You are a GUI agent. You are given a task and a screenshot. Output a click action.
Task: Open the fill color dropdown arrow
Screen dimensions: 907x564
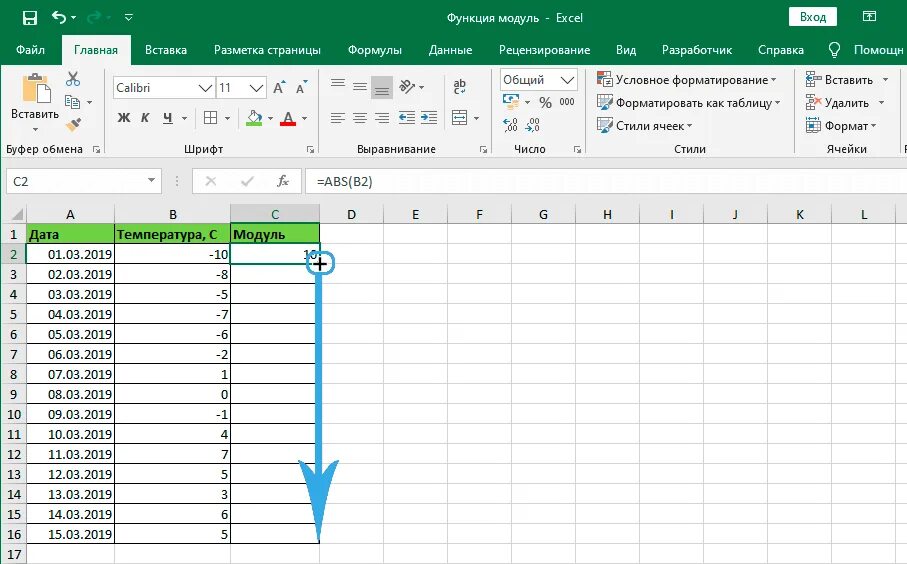[x=270, y=119]
